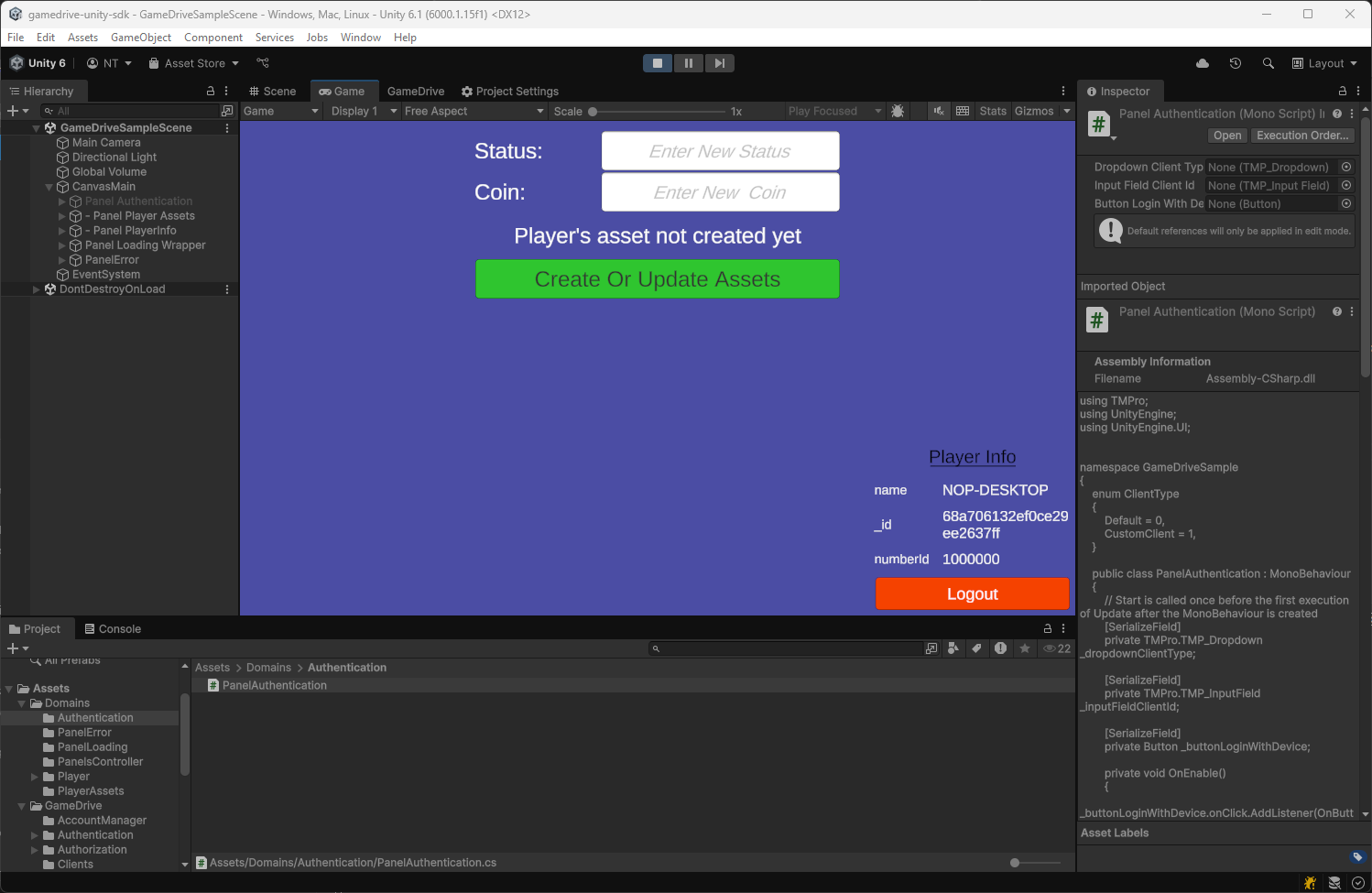
Task: Open the GameObject menu
Action: tap(141, 38)
